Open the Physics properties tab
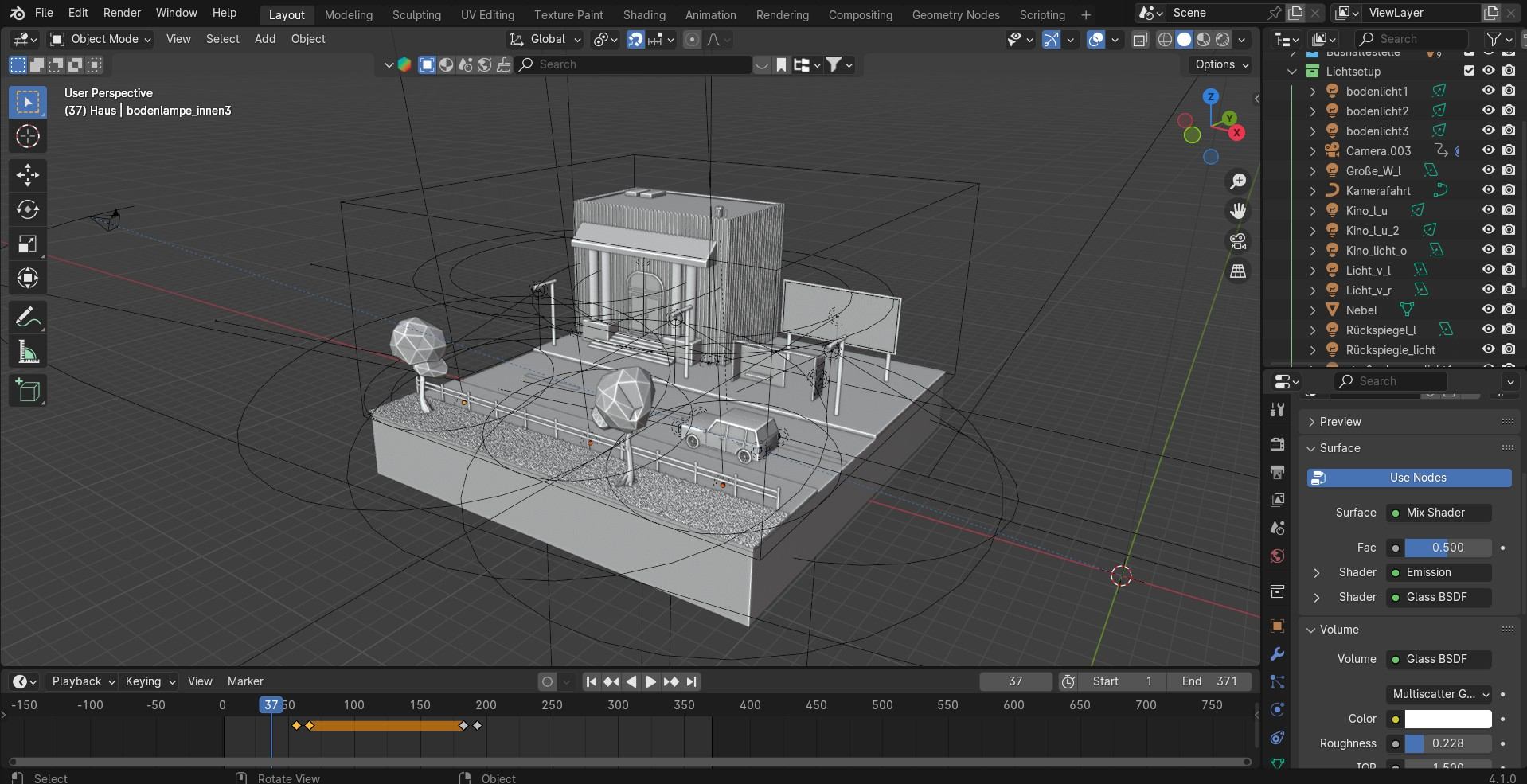 point(1277,710)
